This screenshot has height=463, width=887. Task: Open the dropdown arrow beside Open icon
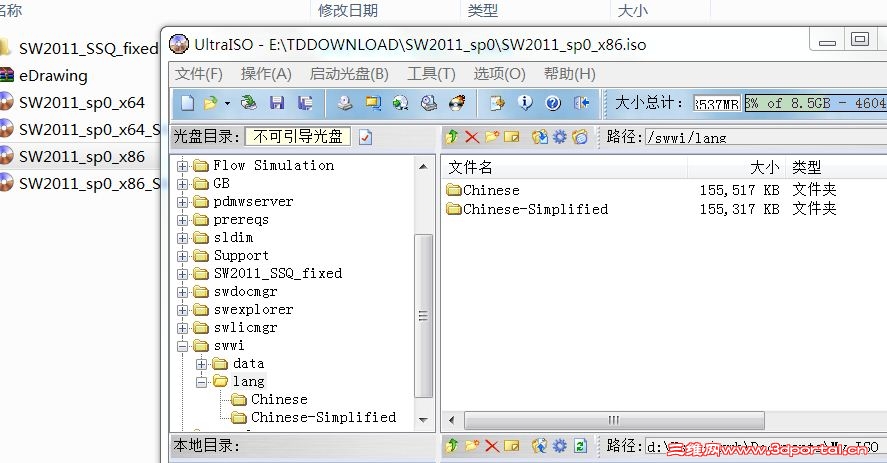coord(227,104)
